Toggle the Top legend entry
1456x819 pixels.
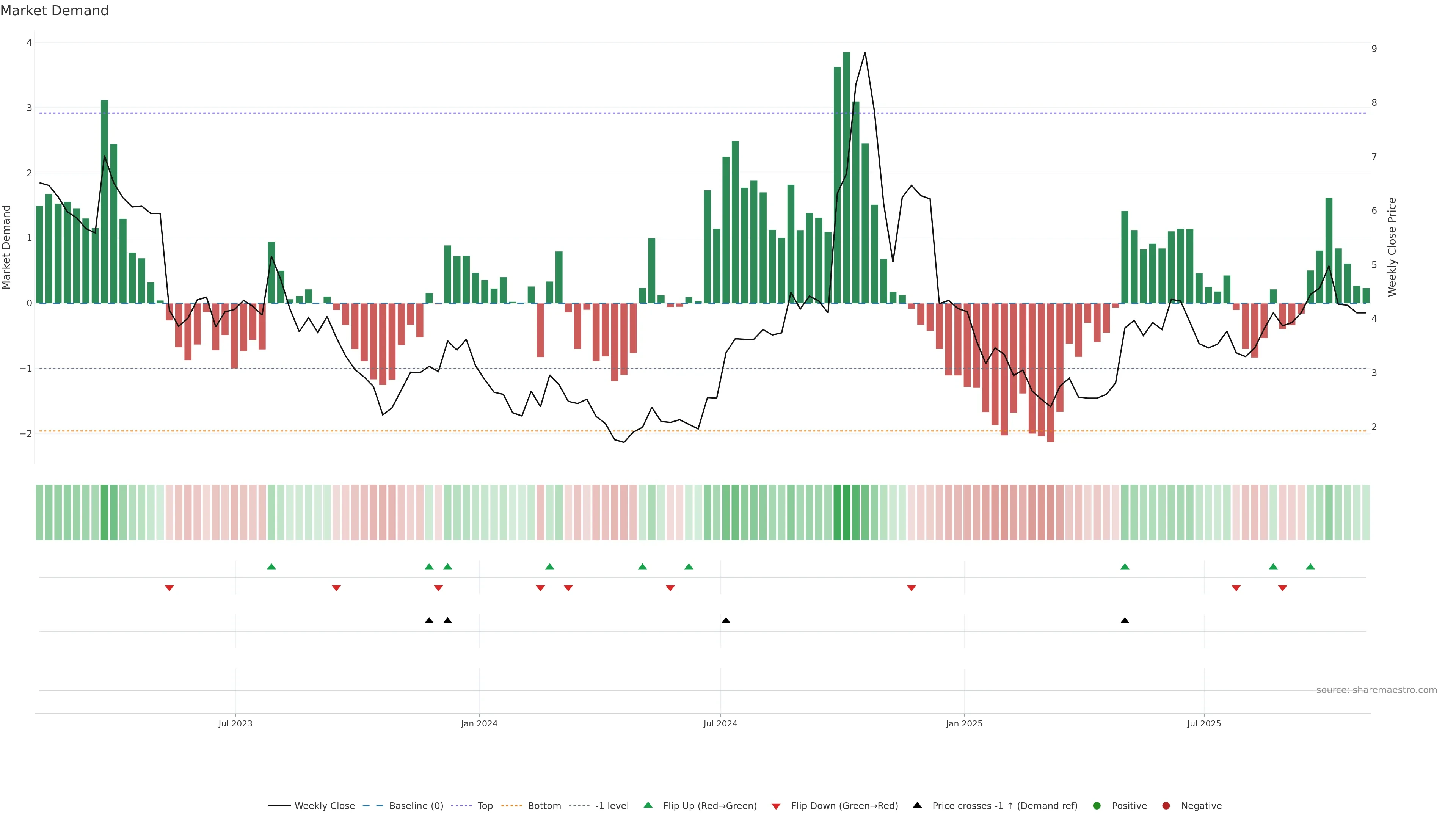[485, 805]
